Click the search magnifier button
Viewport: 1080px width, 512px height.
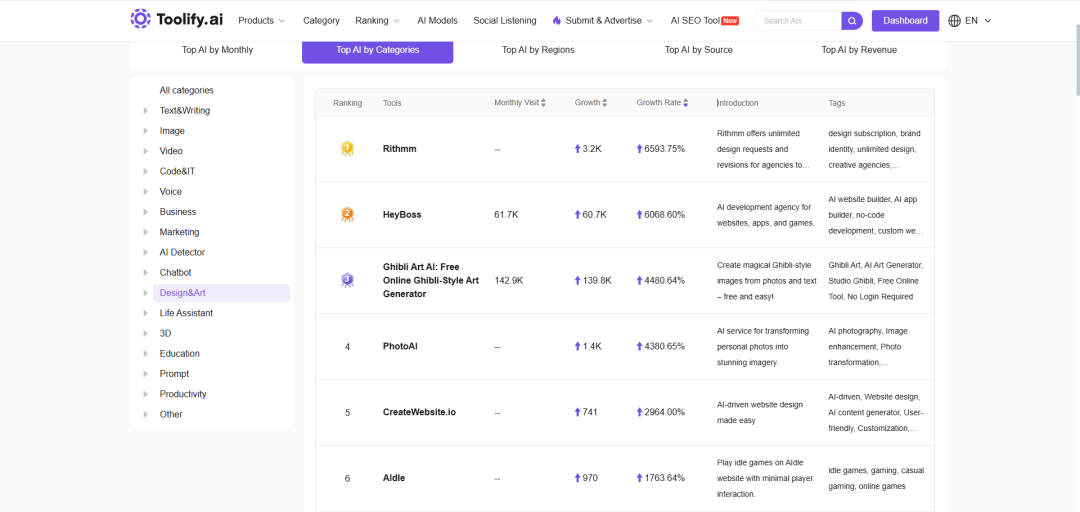tap(852, 21)
